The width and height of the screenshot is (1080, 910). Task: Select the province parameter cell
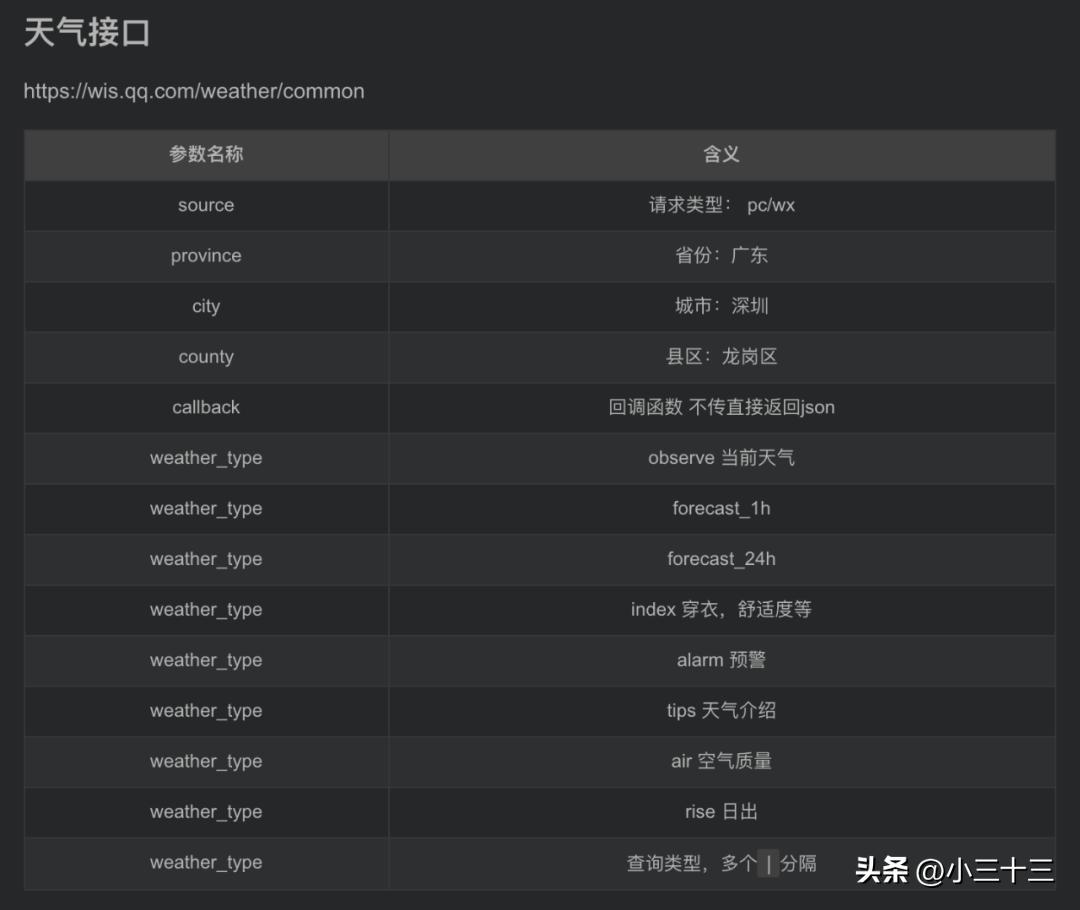[x=205, y=256]
